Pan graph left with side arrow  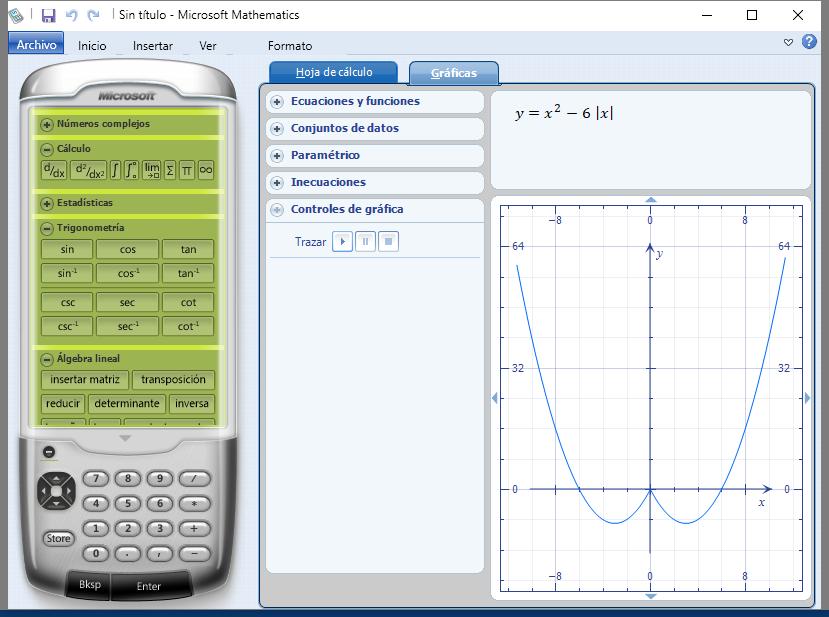[495, 398]
